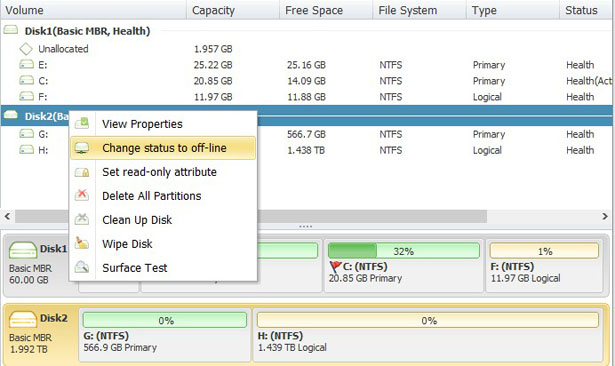Click Disk1 60.00 GB size label
615x366 pixels.
(x=29, y=280)
